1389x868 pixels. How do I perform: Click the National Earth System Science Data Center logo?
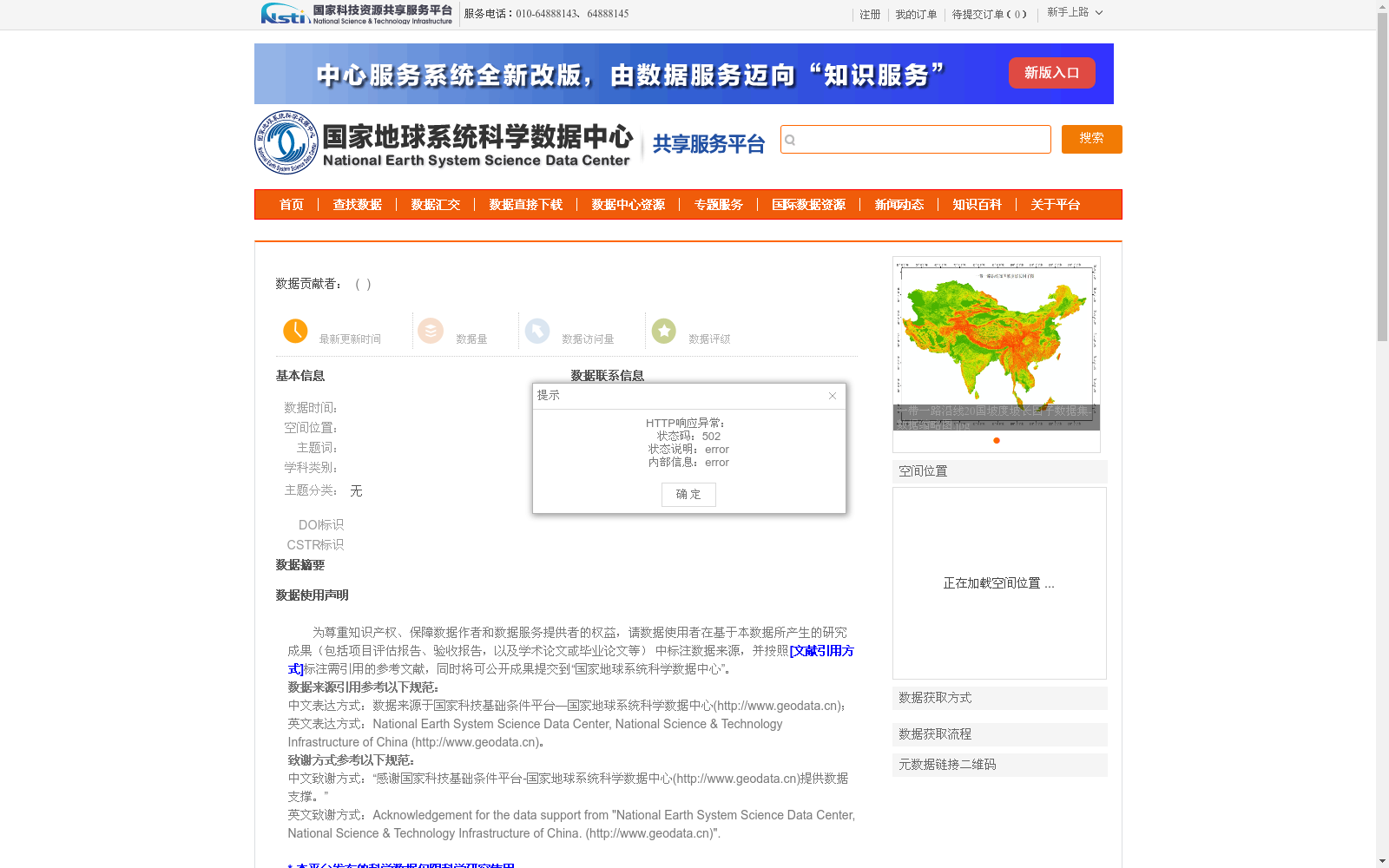(444, 142)
